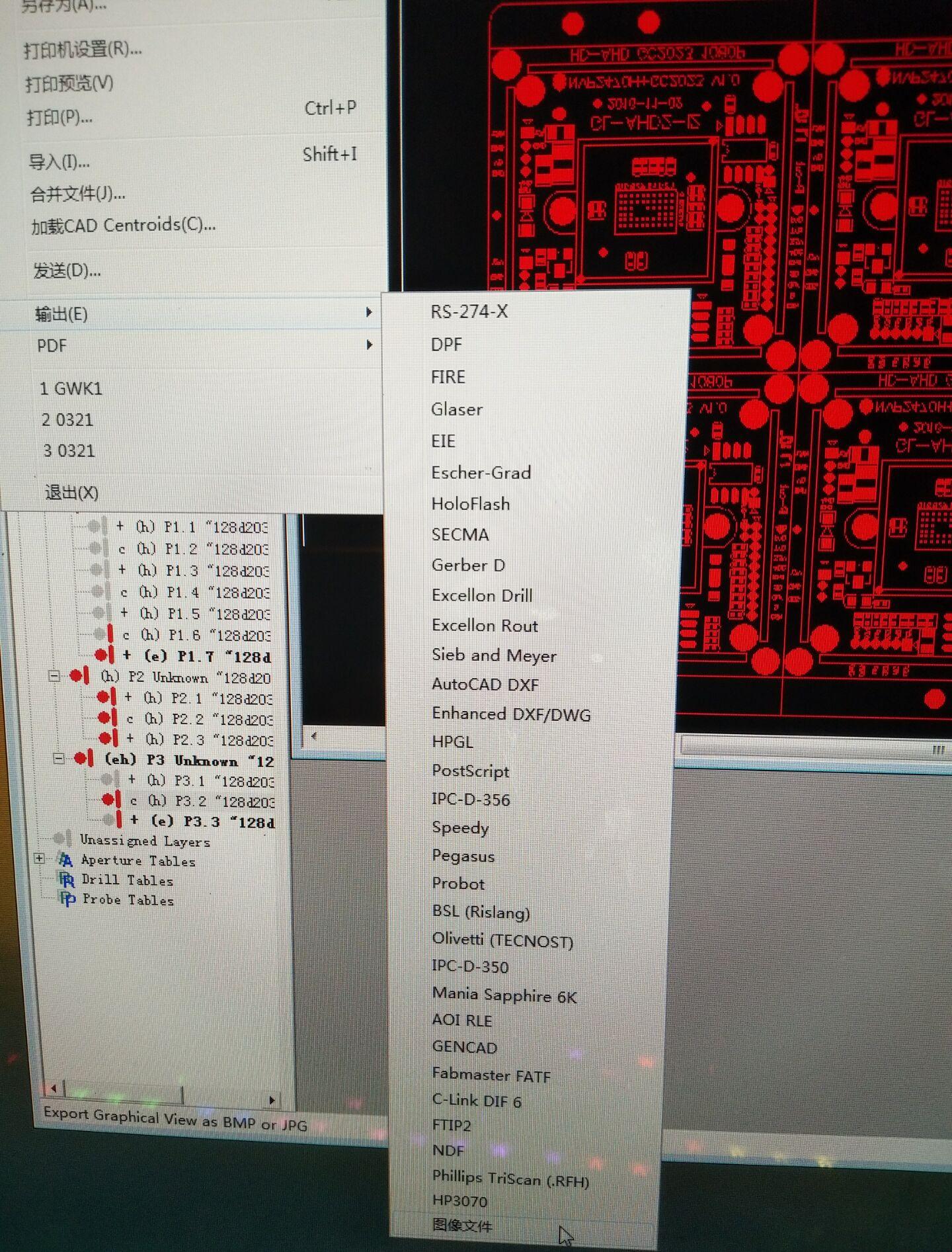Select the Probe Tables label in the tree
The image size is (952, 1252).
[128, 899]
